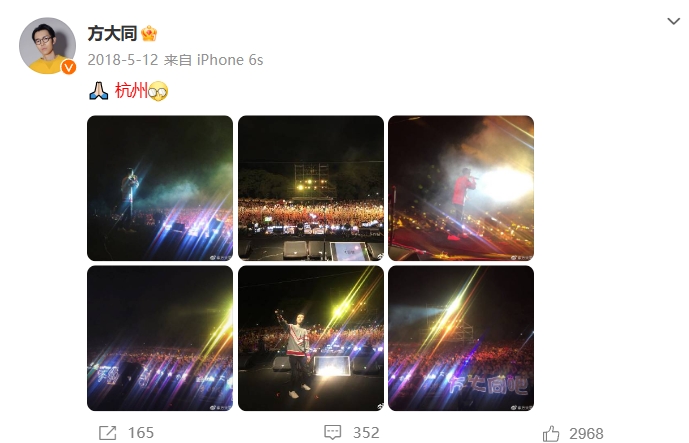Open the 方大同 username link
689x443 pixels.
112,34
